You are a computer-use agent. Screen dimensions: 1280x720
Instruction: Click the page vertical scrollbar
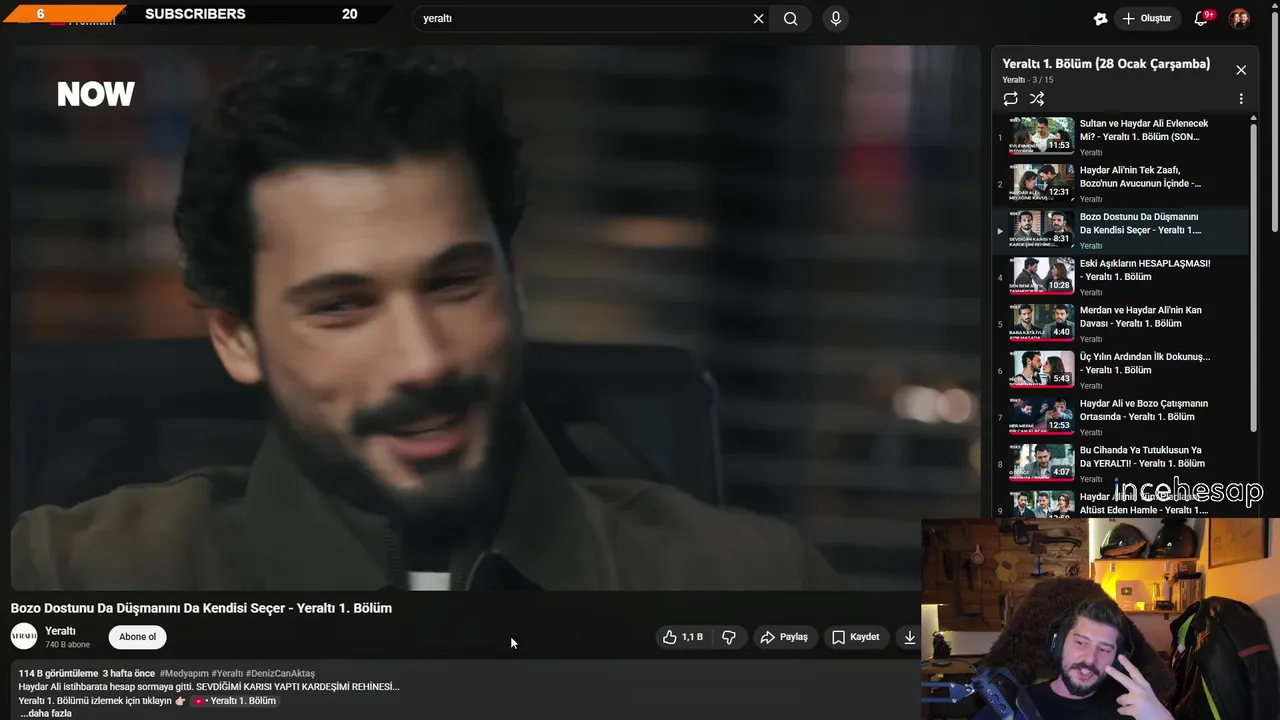point(1275,120)
